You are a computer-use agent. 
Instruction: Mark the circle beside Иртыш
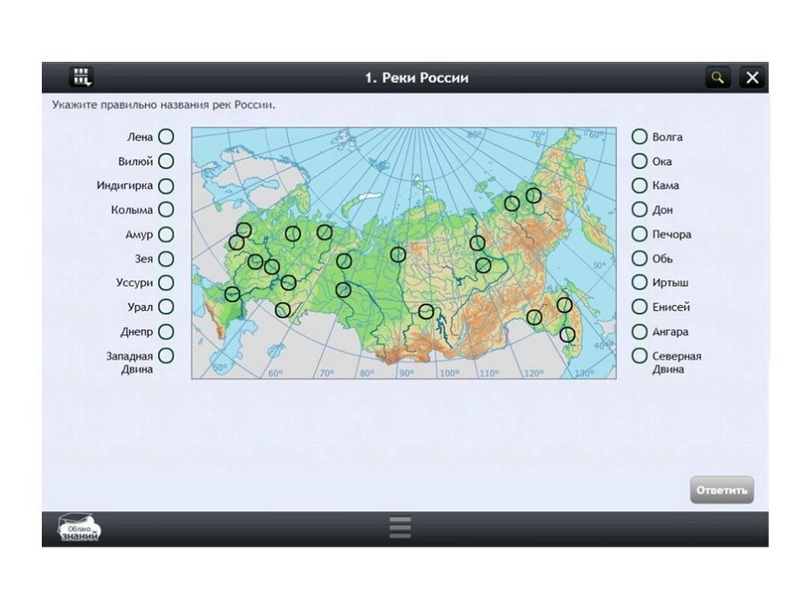[x=639, y=283]
